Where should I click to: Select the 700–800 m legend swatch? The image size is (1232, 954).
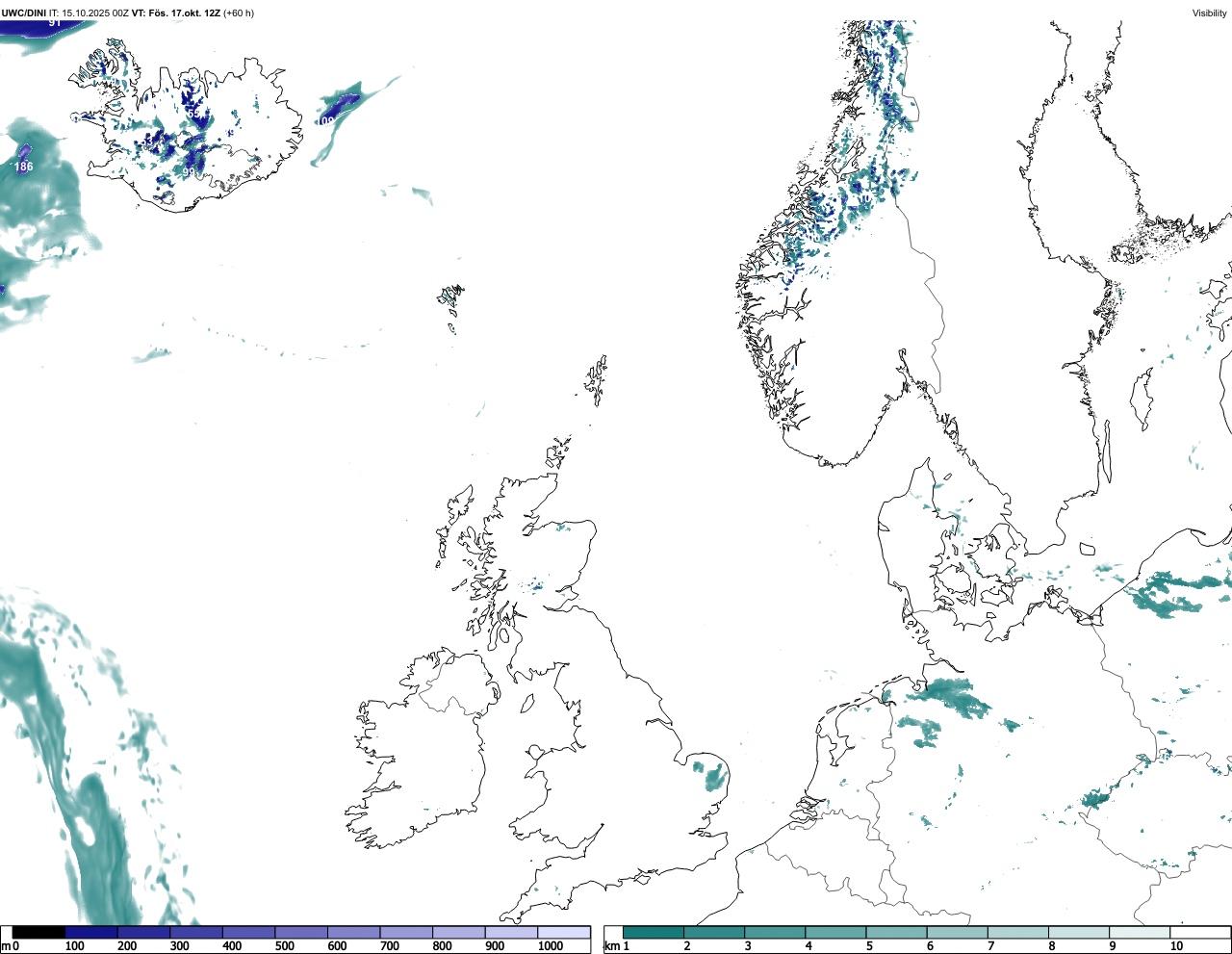pos(406,932)
